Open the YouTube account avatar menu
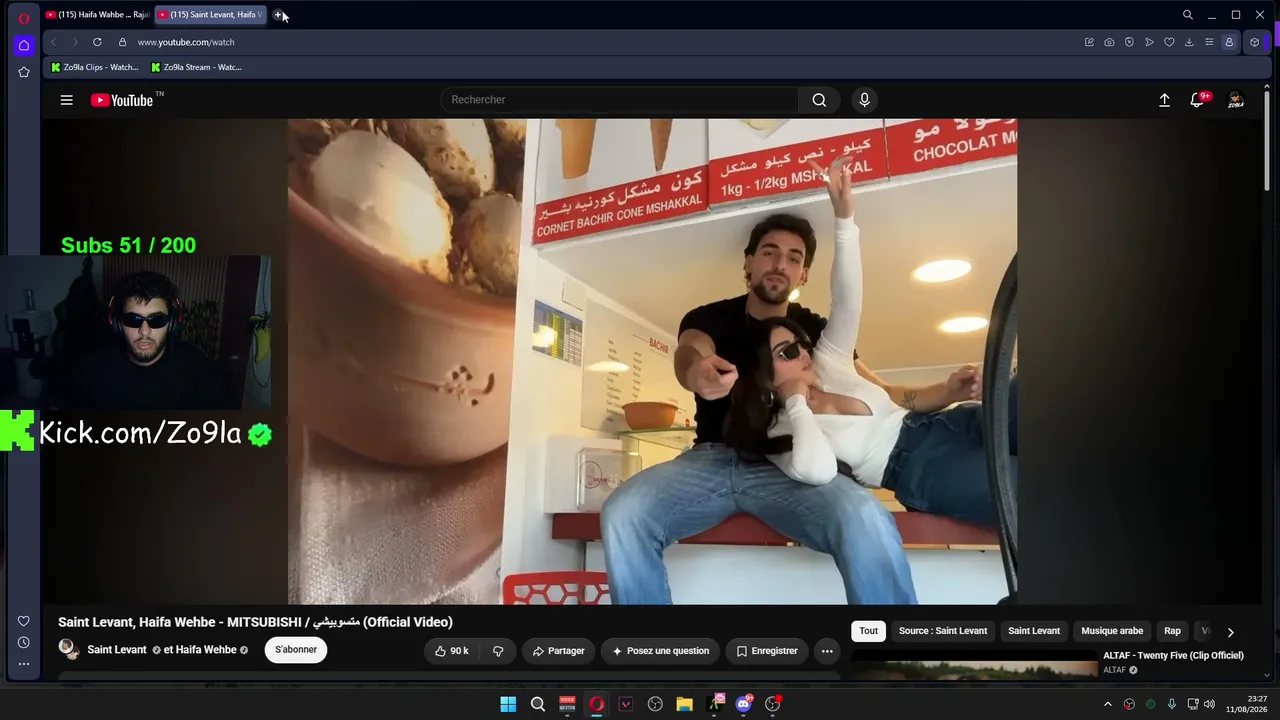The height and width of the screenshot is (720, 1280). (1236, 100)
